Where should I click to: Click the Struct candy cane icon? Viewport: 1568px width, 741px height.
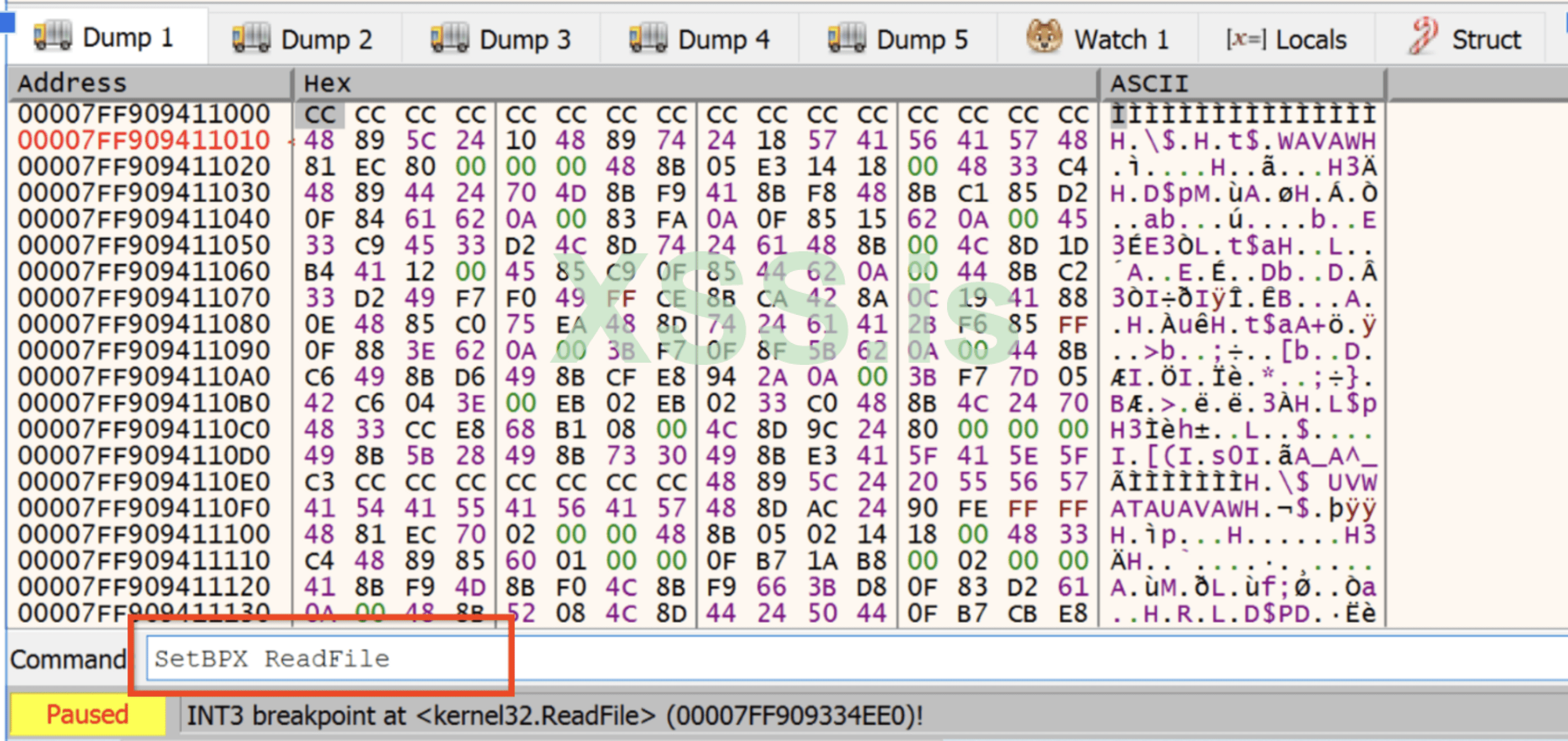pyautogui.click(x=1423, y=37)
